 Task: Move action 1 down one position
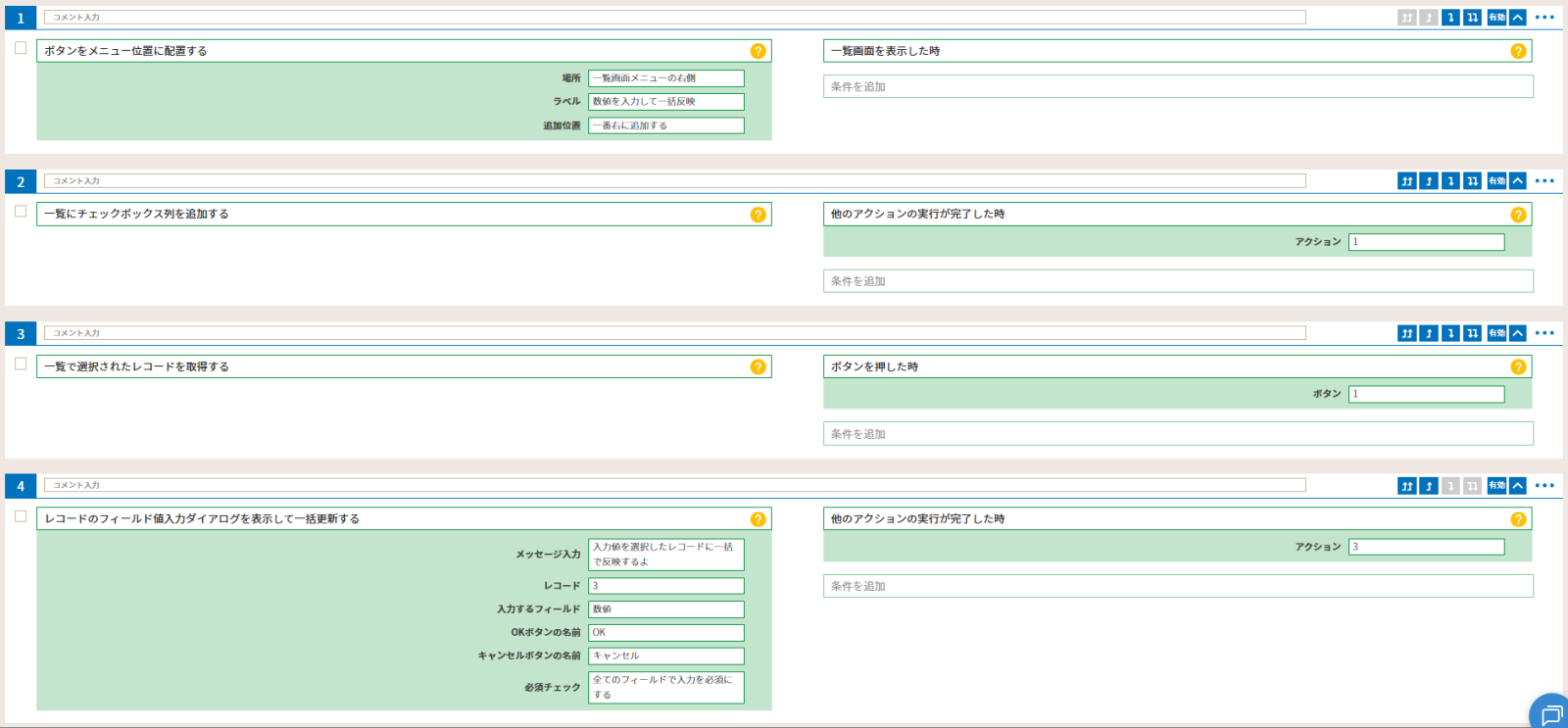pos(1450,18)
